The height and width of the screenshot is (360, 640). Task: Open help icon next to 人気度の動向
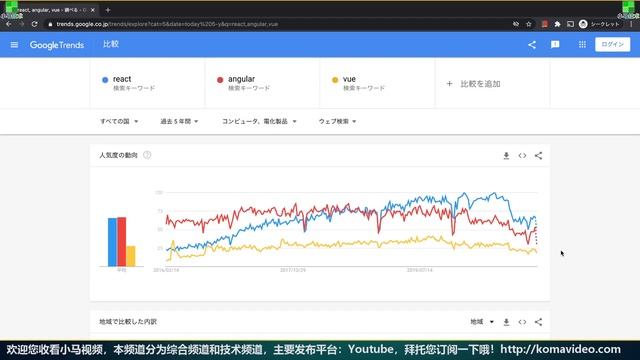[x=147, y=155]
